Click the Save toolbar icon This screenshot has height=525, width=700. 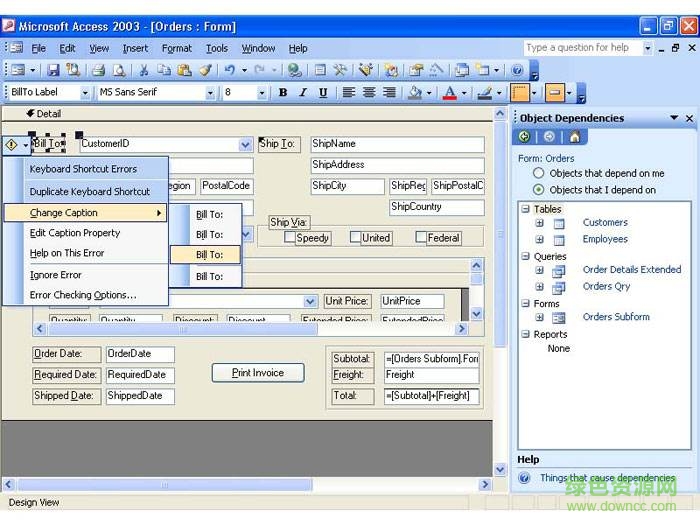click(52, 70)
